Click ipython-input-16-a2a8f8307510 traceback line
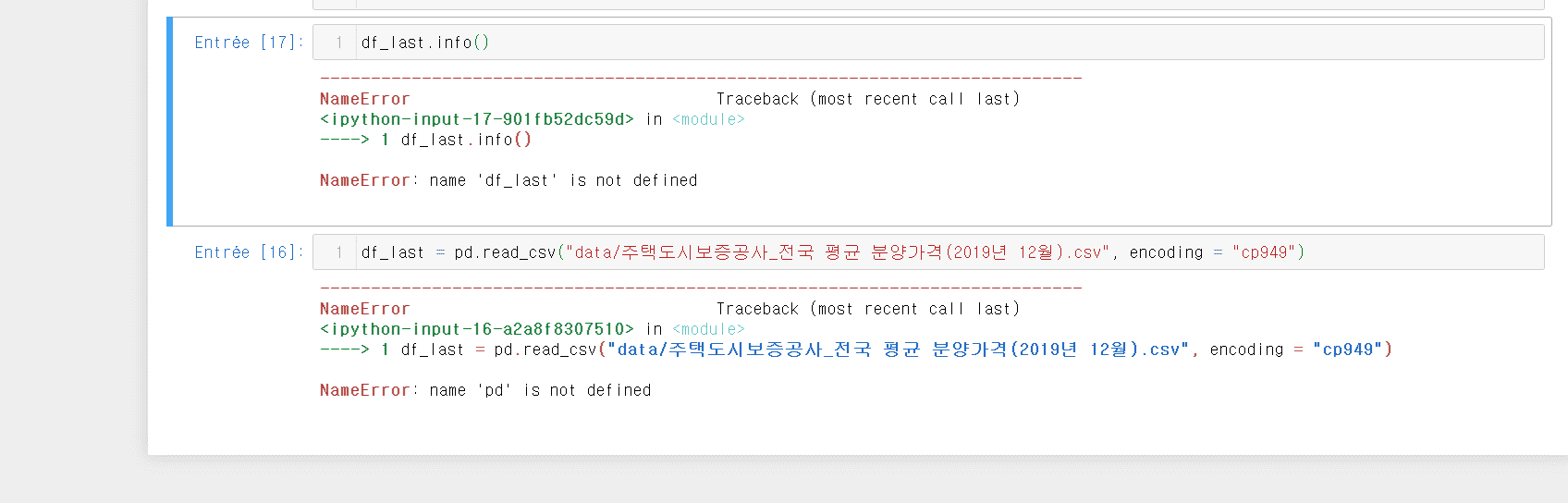The image size is (1568, 503). (532, 329)
